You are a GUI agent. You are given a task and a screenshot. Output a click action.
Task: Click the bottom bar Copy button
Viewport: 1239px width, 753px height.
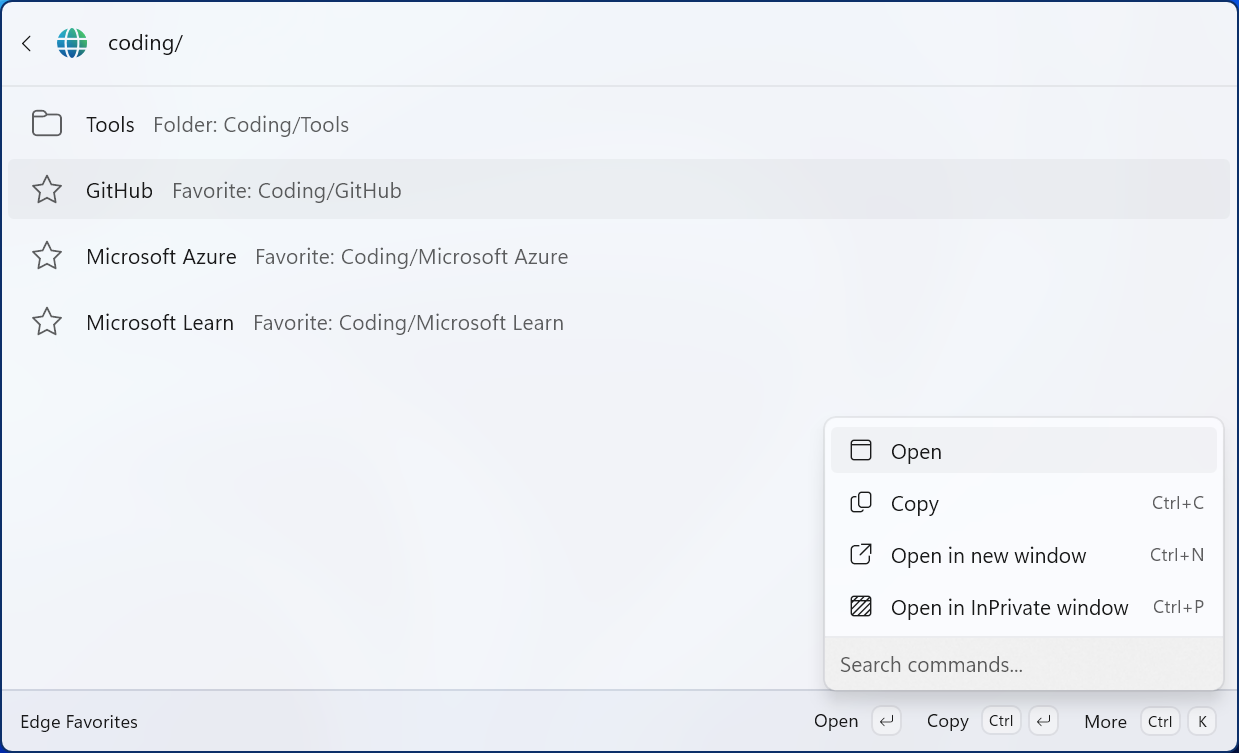[x=991, y=721]
